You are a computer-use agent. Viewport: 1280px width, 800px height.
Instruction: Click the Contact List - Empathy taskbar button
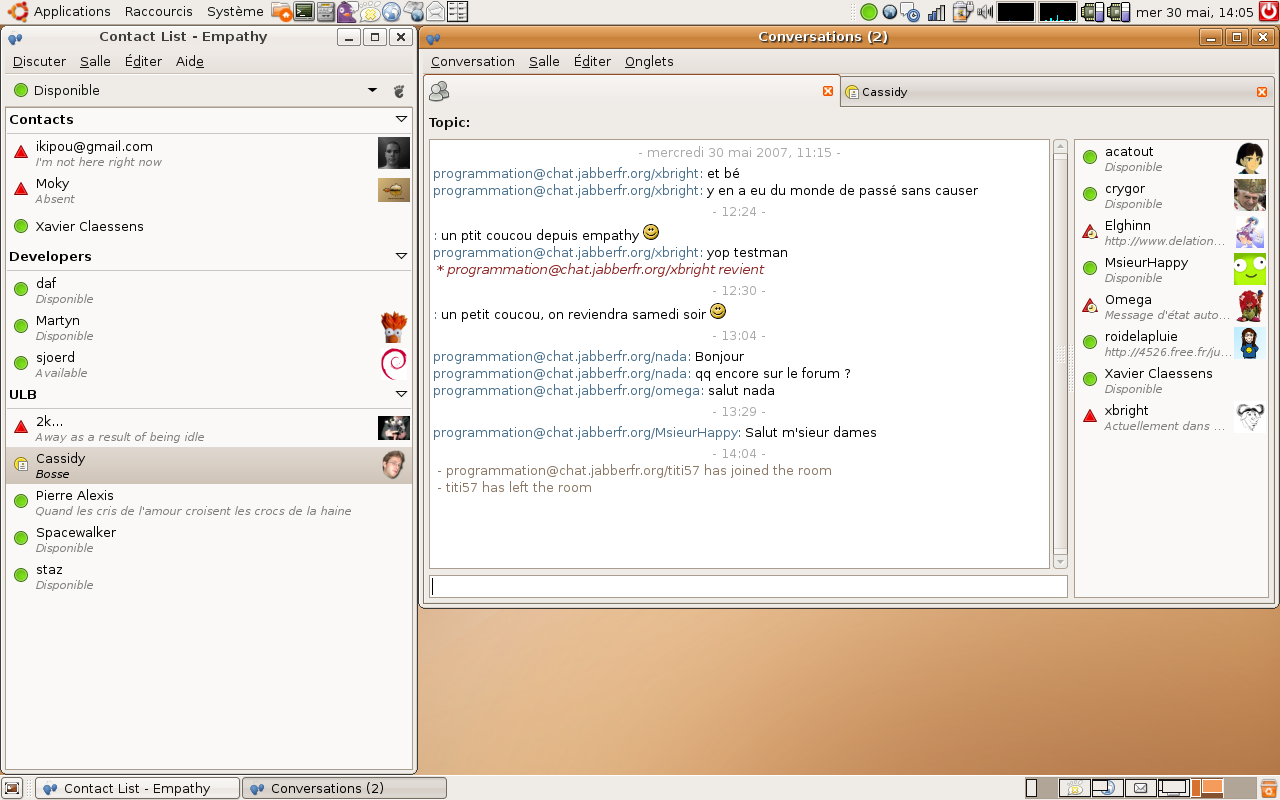click(136, 788)
